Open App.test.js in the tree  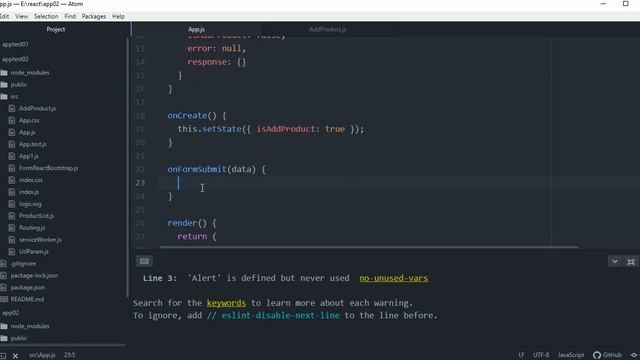point(33,144)
